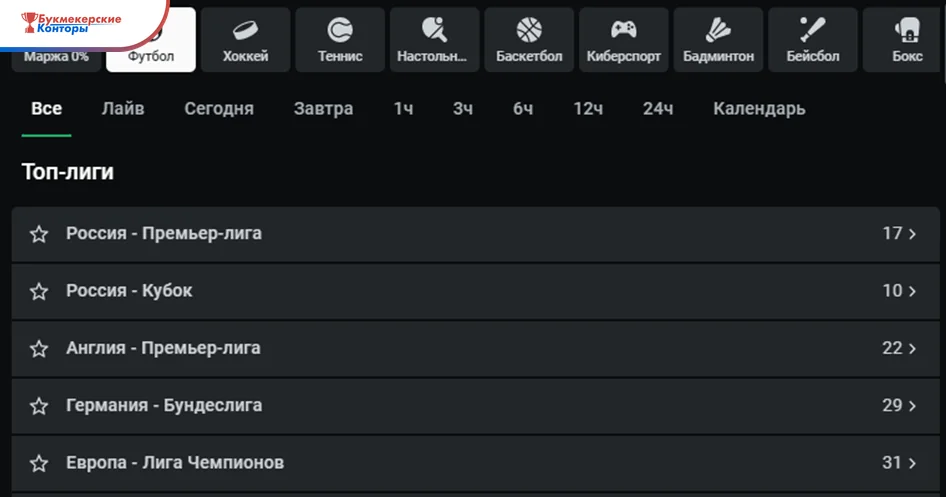Click the Букмекерские Конторы logo
This screenshot has width=946, height=497.
pyautogui.click(x=71, y=23)
